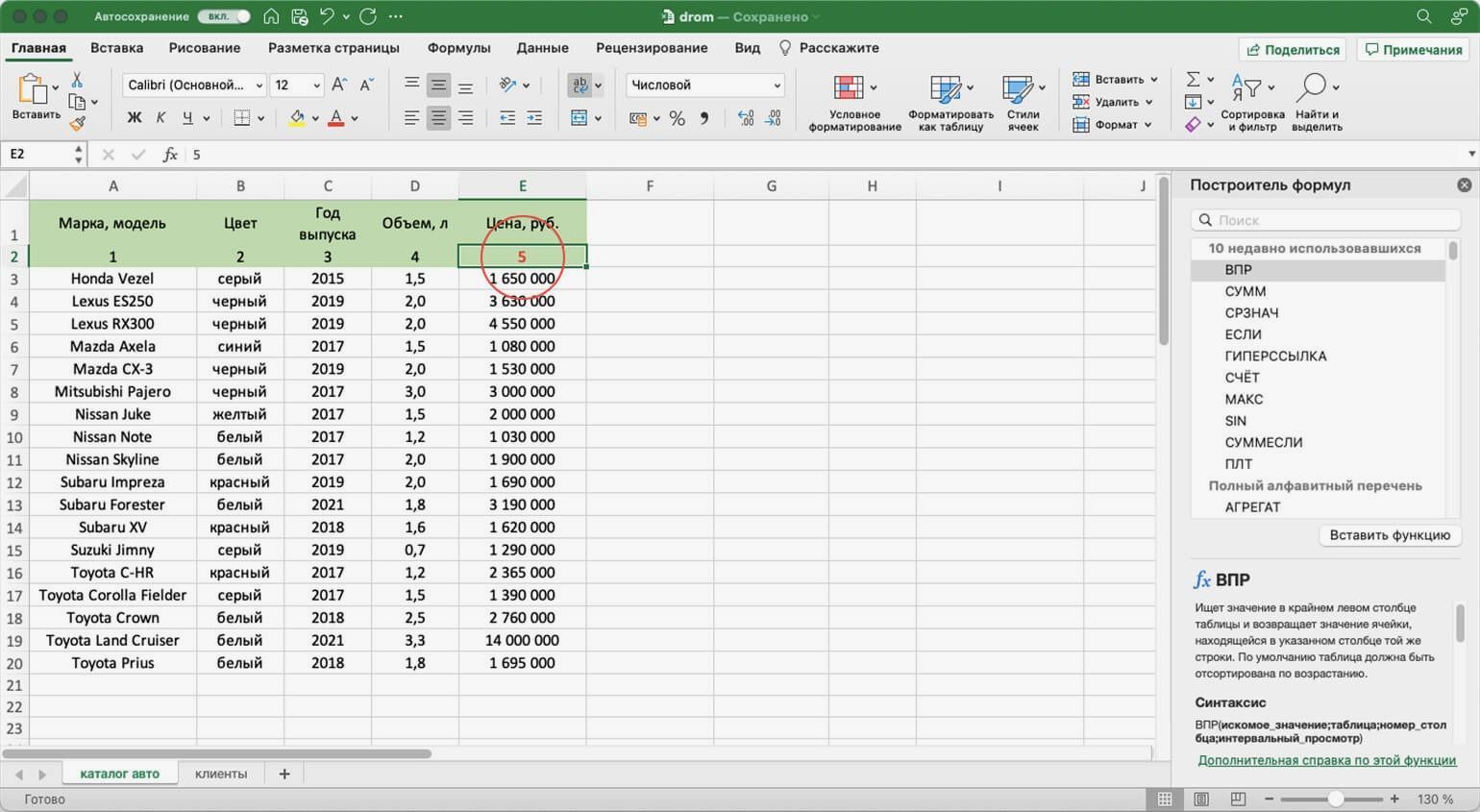Open the font name dropdown
Image resolution: width=1480 pixels, height=812 pixels.
pyautogui.click(x=194, y=85)
